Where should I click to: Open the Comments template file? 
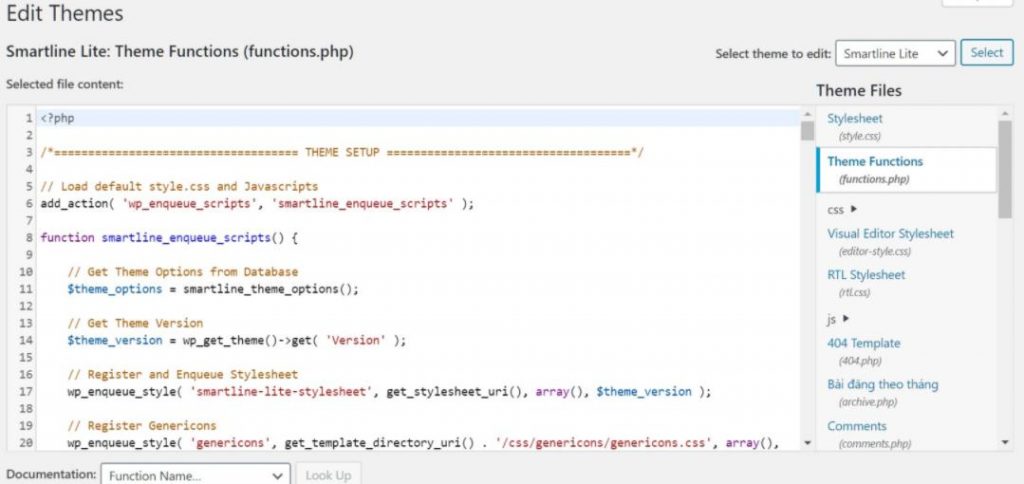pyautogui.click(x=857, y=426)
